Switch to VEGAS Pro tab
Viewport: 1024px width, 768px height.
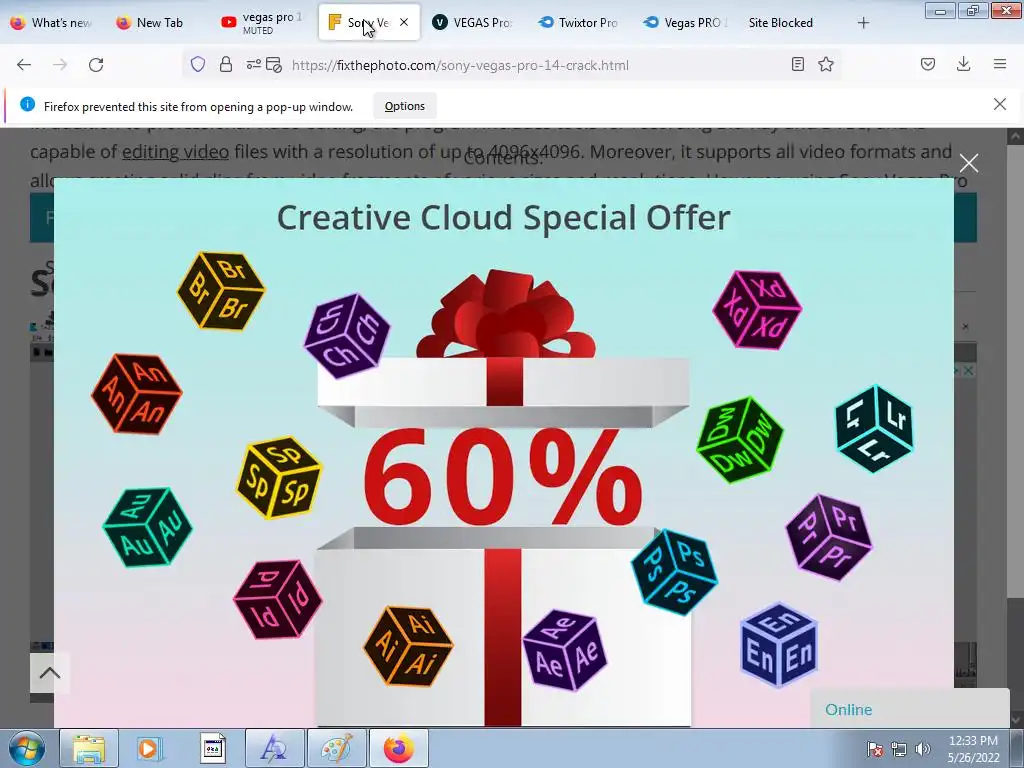pyautogui.click(x=473, y=23)
